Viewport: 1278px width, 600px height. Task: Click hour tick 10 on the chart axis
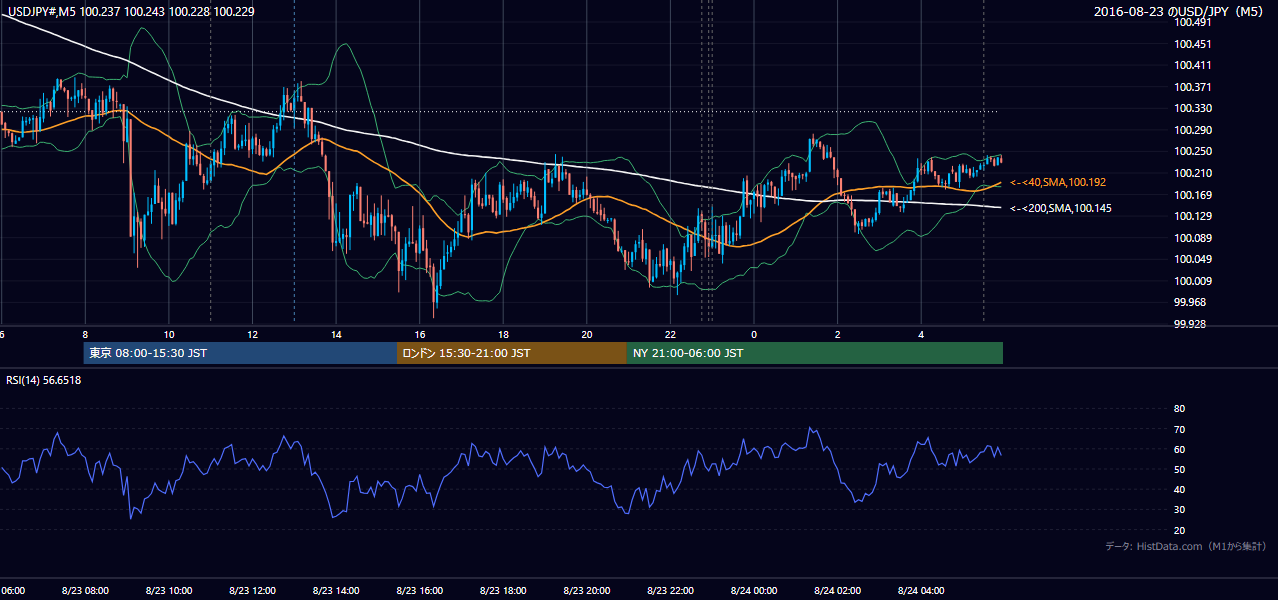[169, 334]
